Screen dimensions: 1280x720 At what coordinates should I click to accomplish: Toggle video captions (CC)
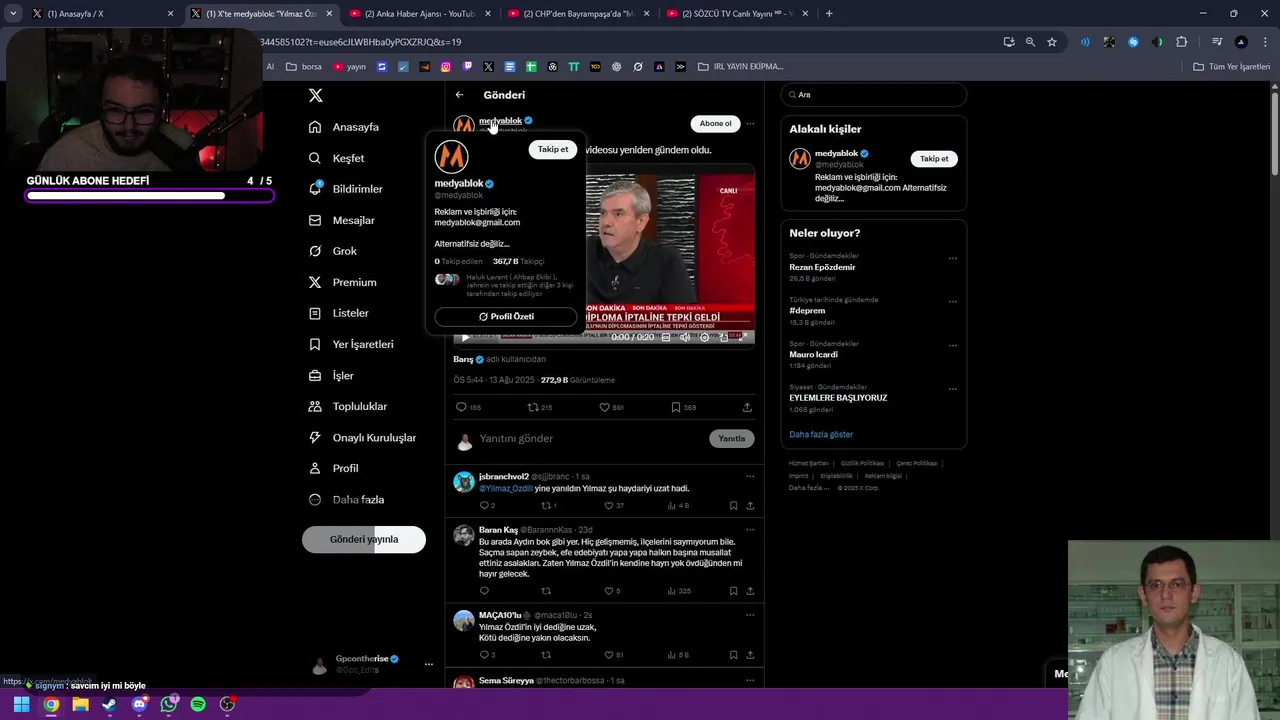pos(667,337)
